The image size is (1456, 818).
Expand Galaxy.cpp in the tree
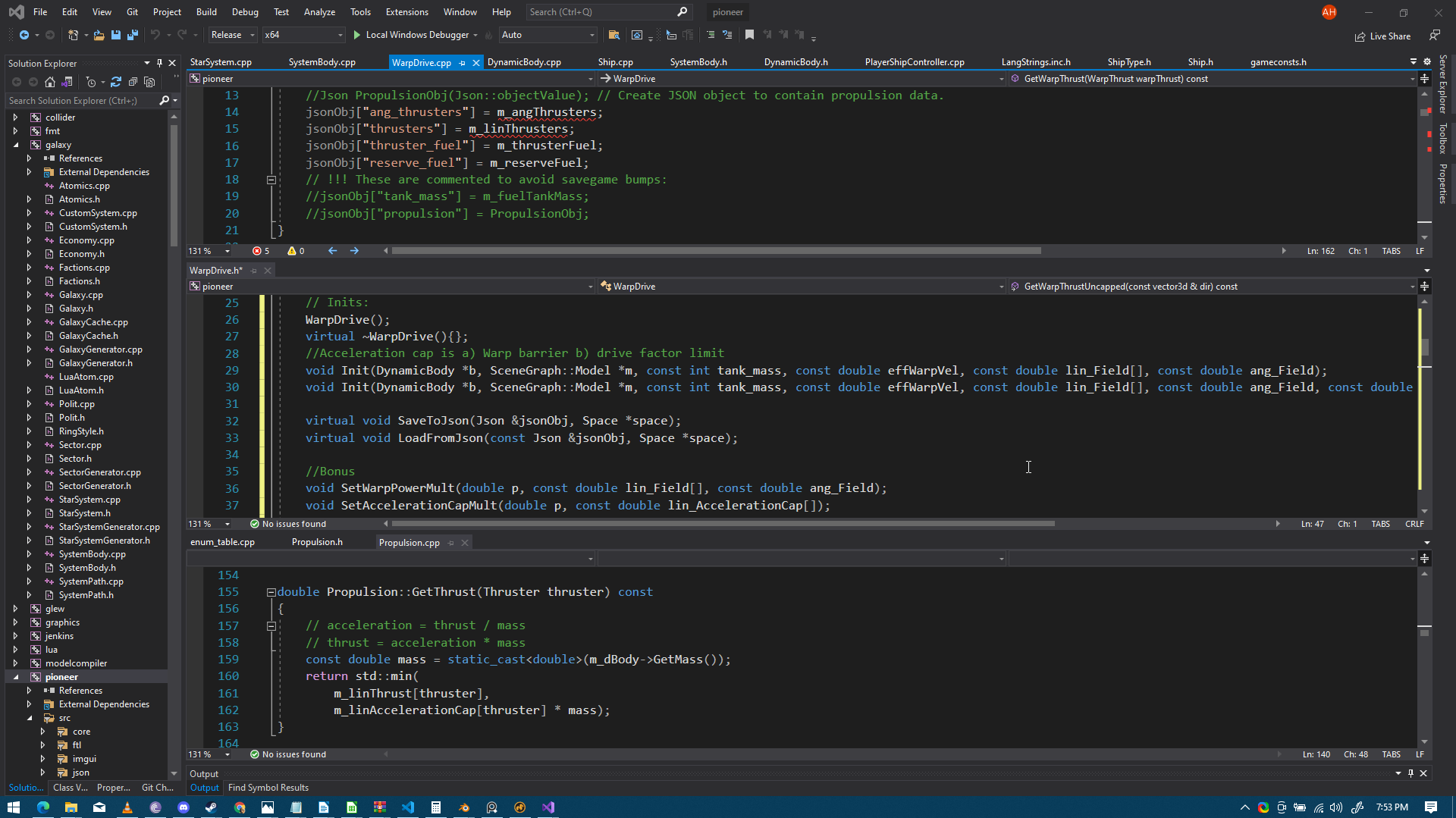pos(29,295)
